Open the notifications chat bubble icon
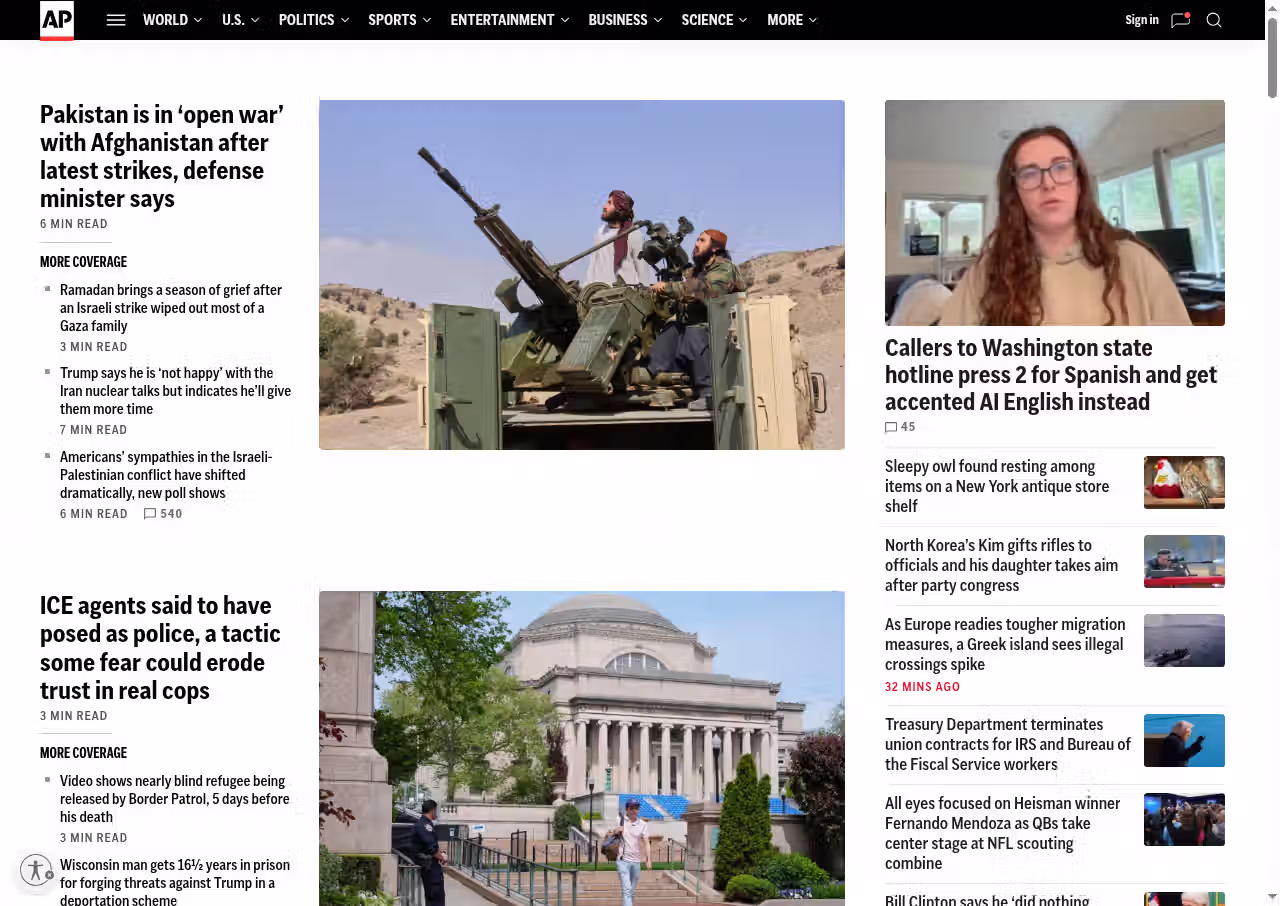Screen dimensions: 1280x906 tap(1180, 20)
